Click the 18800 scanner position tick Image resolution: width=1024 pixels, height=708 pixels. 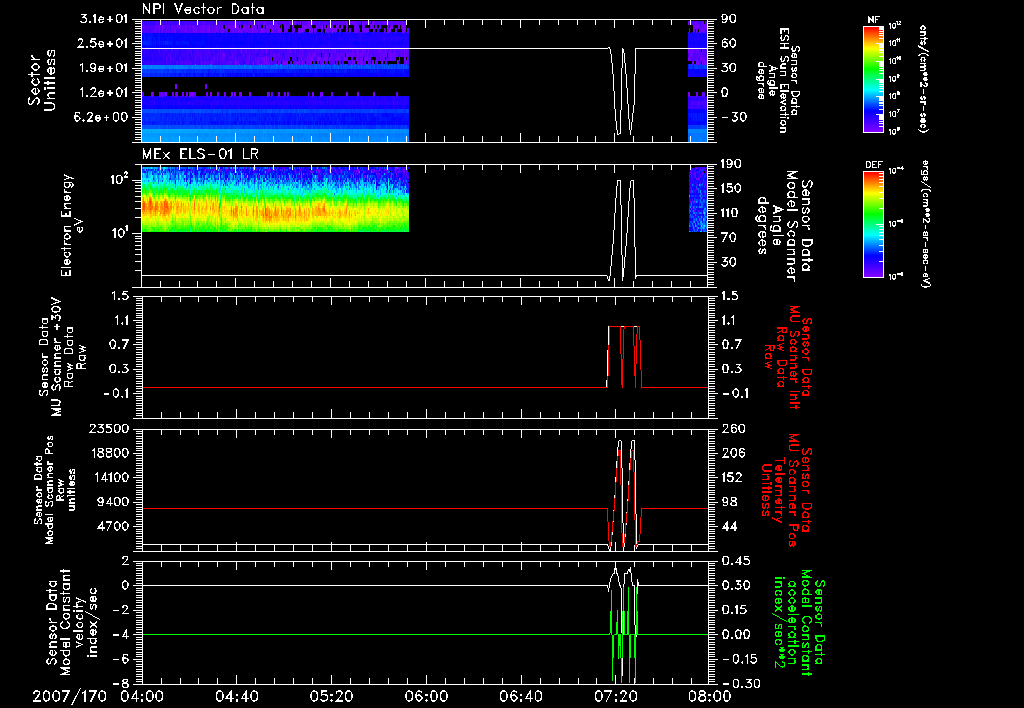109,453
